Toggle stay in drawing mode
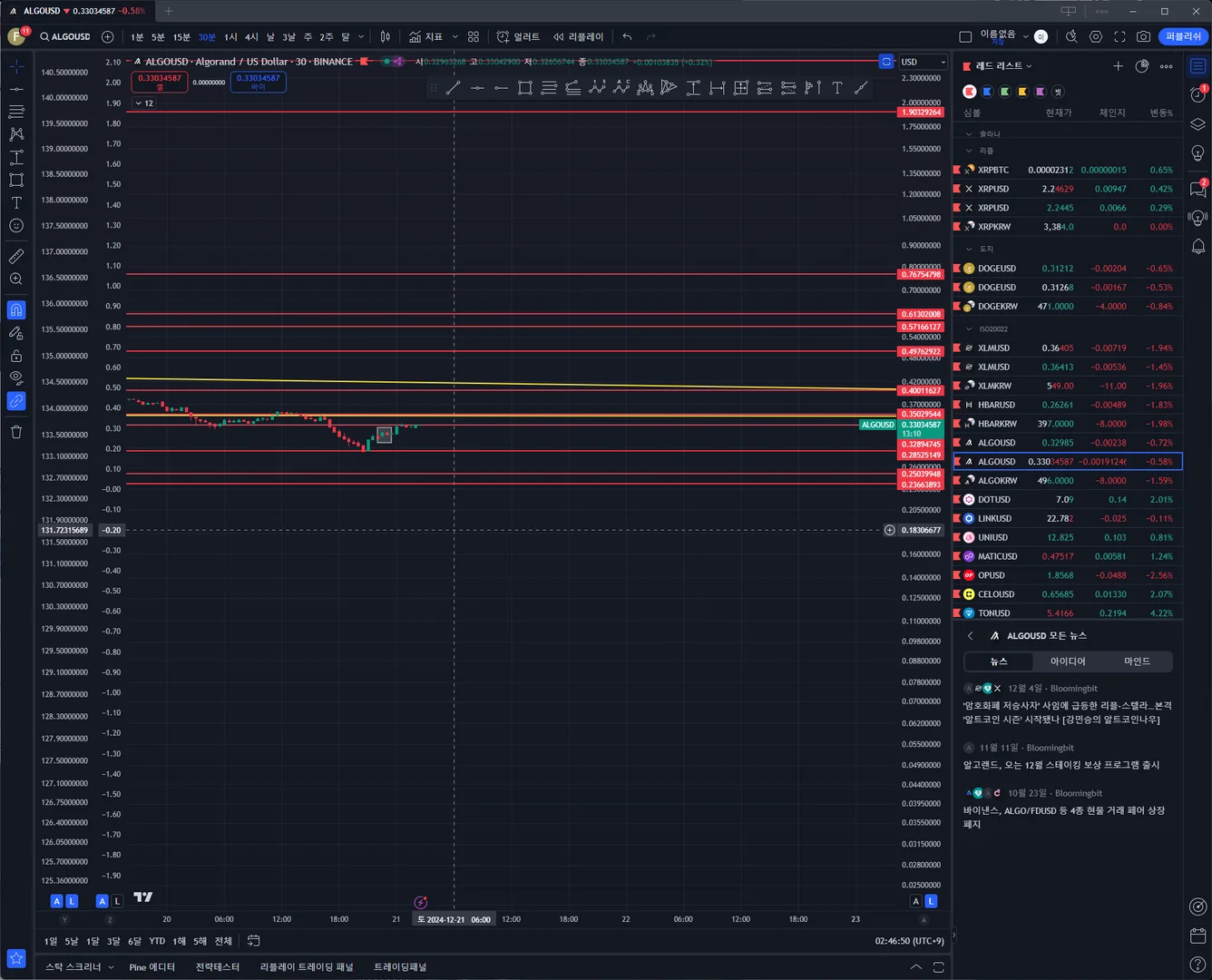Screen dimensions: 1212x980 [x=16, y=333]
